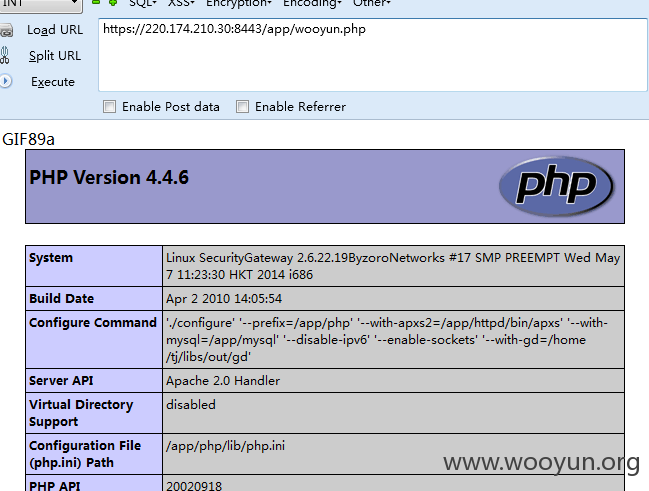This screenshot has width=649, height=491.
Task: Click the Split URL icon
Action: 6,56
